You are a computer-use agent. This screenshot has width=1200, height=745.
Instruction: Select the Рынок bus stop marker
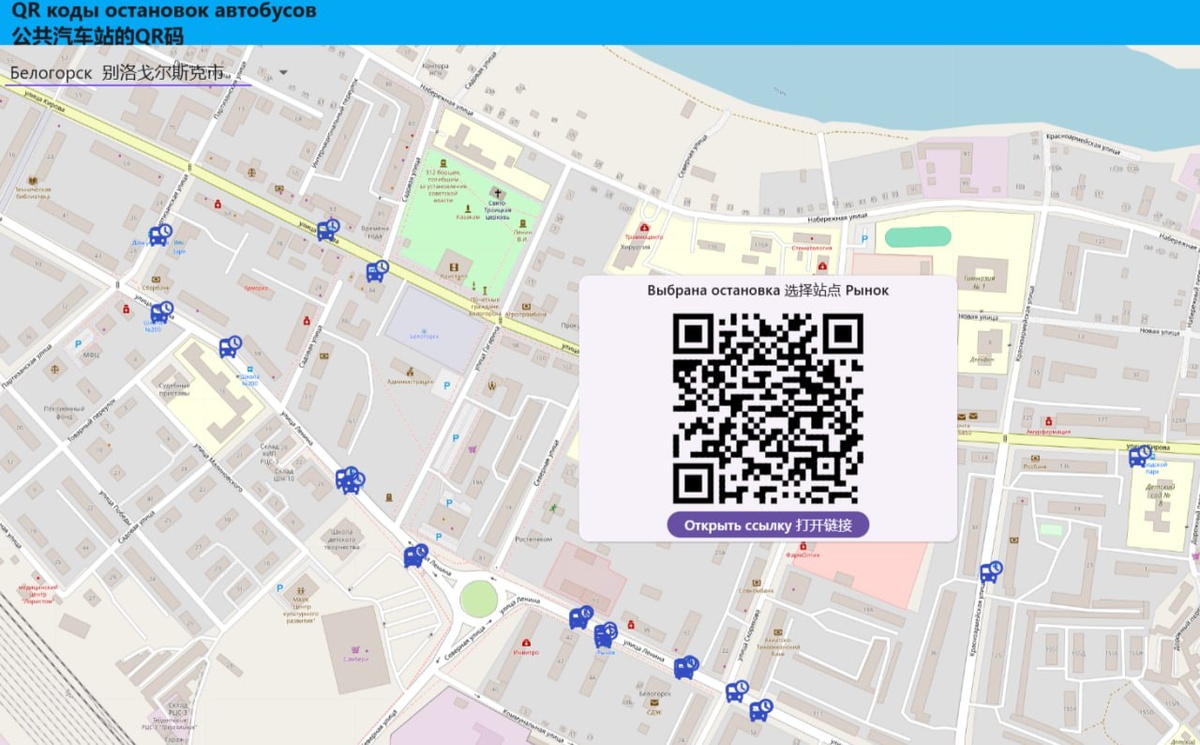pos(606,634)
